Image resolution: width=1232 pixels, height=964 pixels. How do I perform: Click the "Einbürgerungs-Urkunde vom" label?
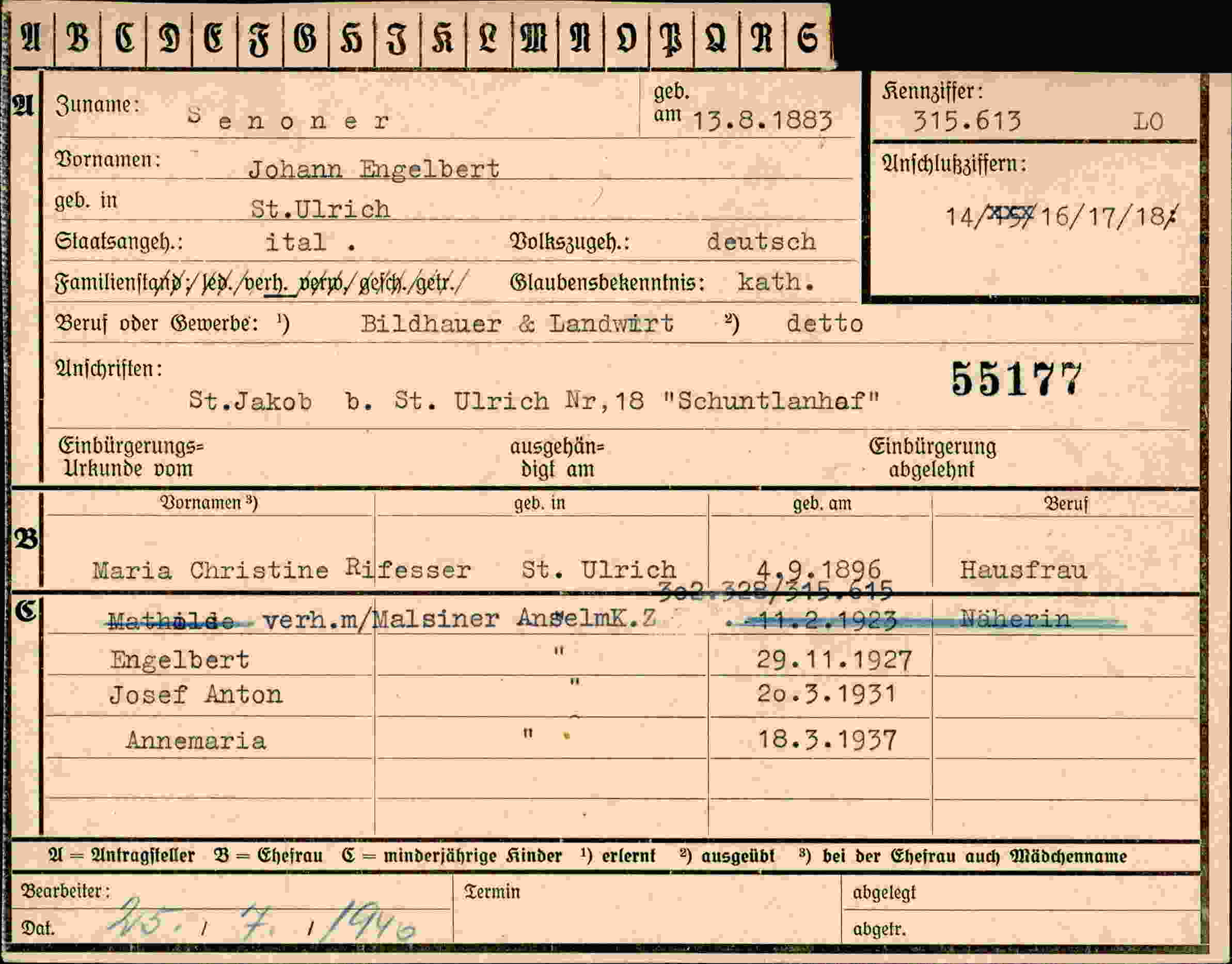(131, 457)
